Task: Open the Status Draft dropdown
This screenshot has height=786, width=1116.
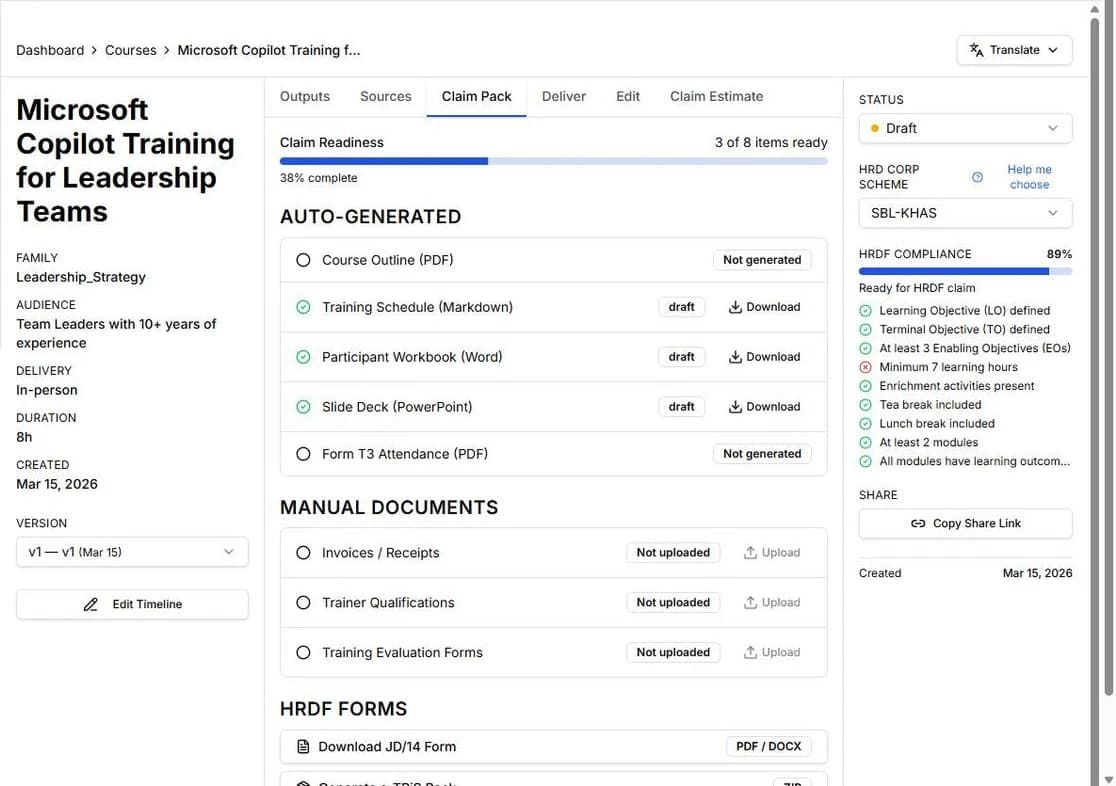Action: click(965, 128)
